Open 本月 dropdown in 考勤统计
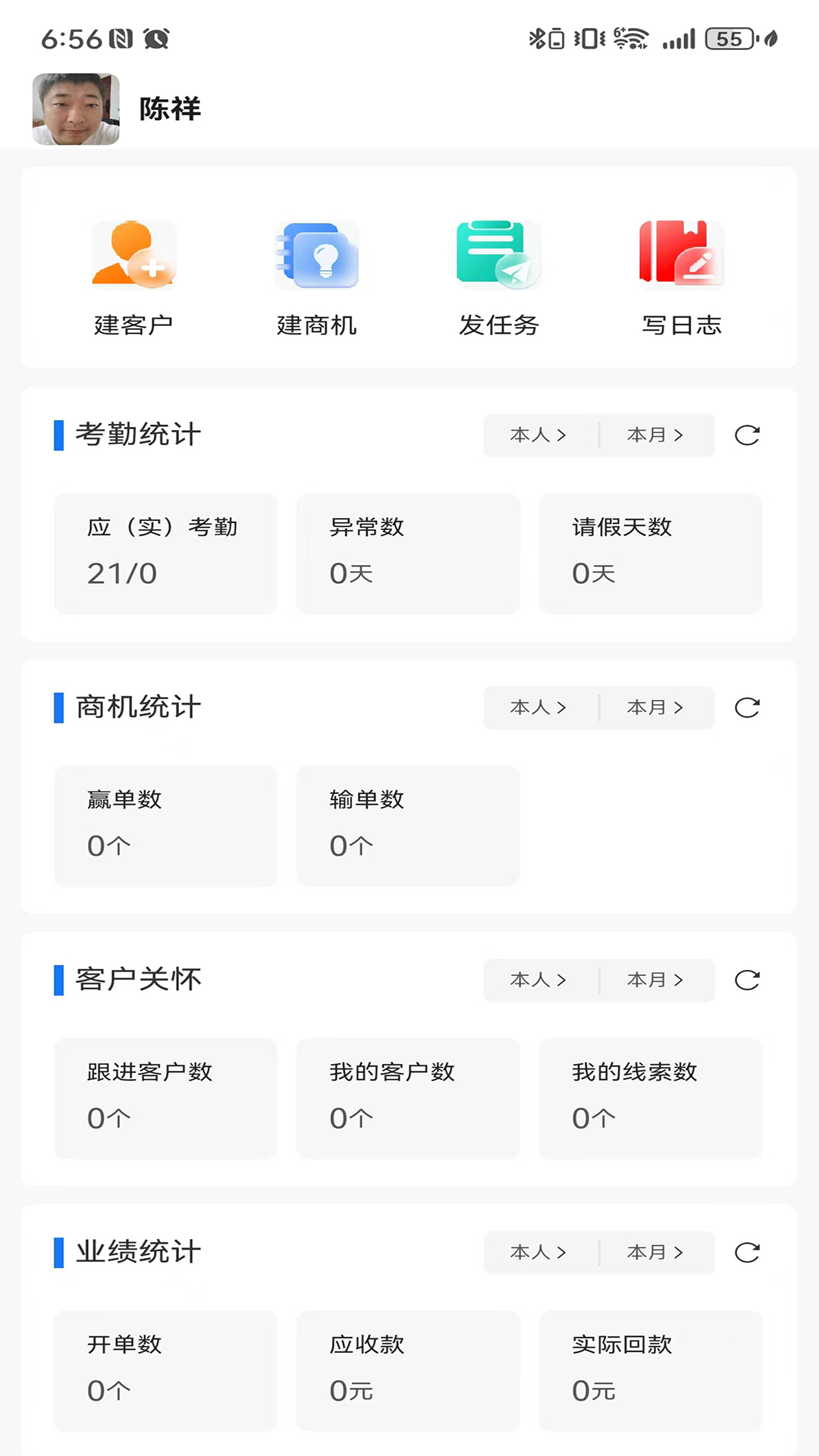Viewport: 819px width, 1456px height. click(x=655, y=435)
